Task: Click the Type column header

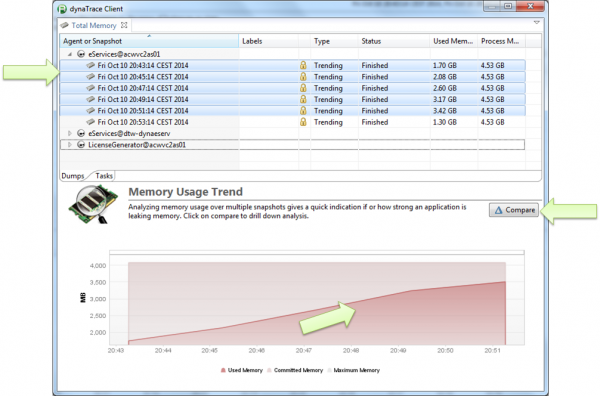Action: coord(334,41)
